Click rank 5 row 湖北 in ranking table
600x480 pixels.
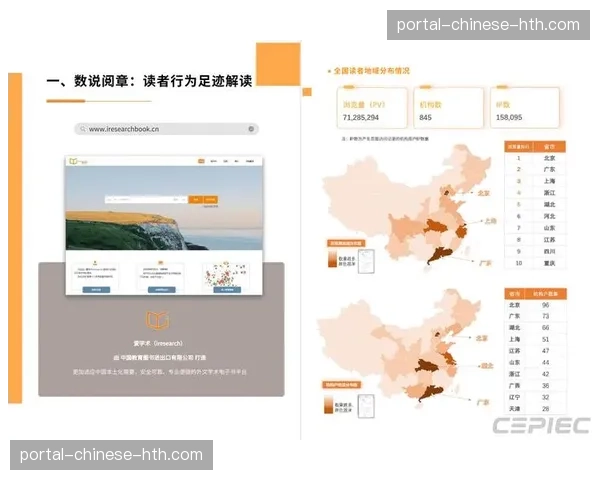(535, 204)
